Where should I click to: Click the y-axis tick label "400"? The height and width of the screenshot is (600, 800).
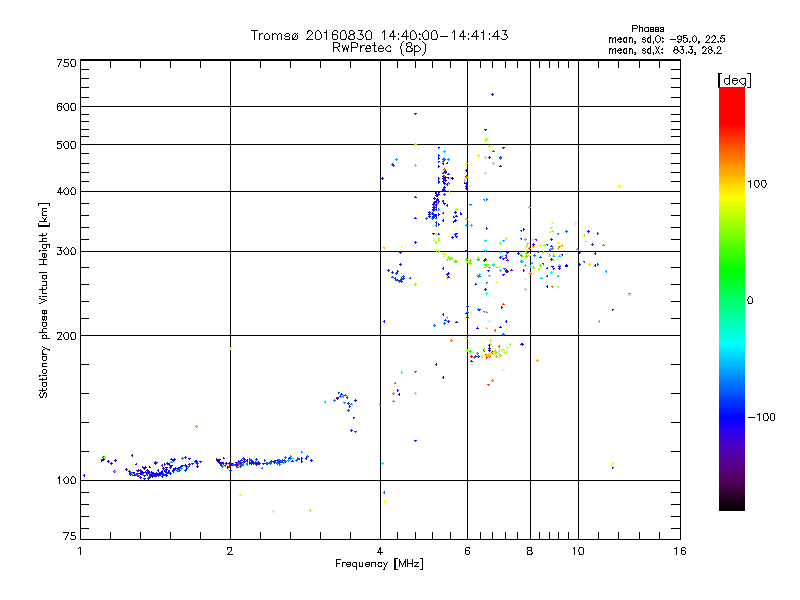[66, 192]
